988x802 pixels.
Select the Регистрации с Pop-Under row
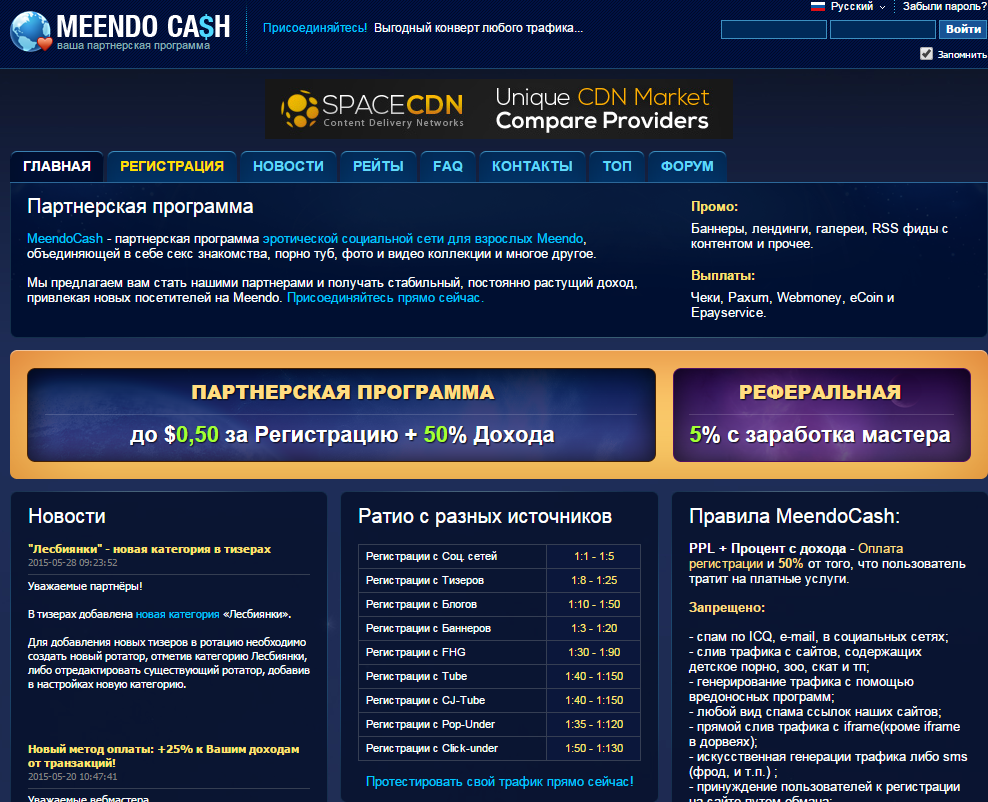499,725
